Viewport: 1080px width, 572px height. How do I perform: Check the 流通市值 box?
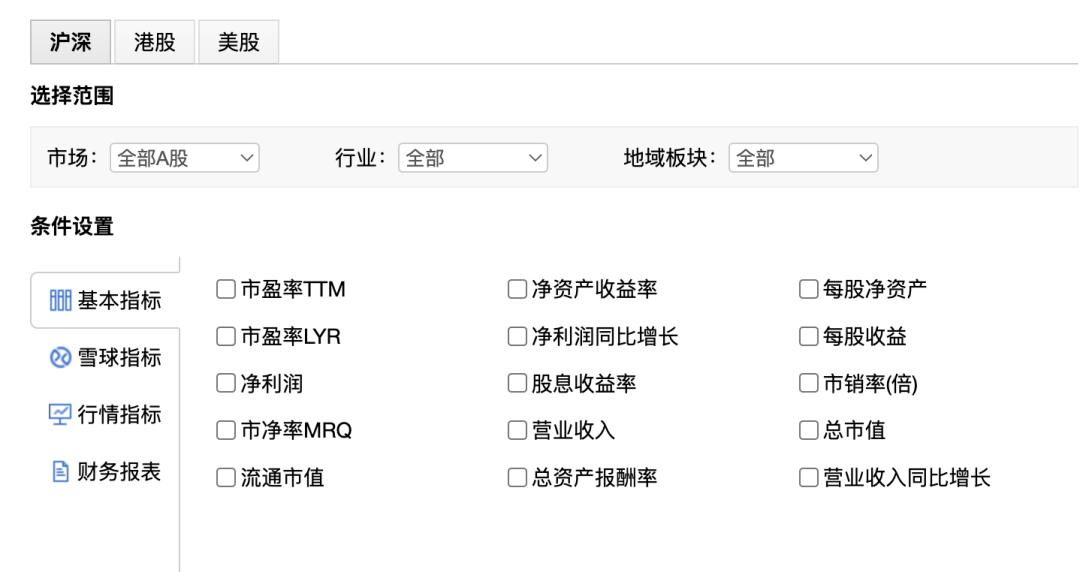[226, 478]
